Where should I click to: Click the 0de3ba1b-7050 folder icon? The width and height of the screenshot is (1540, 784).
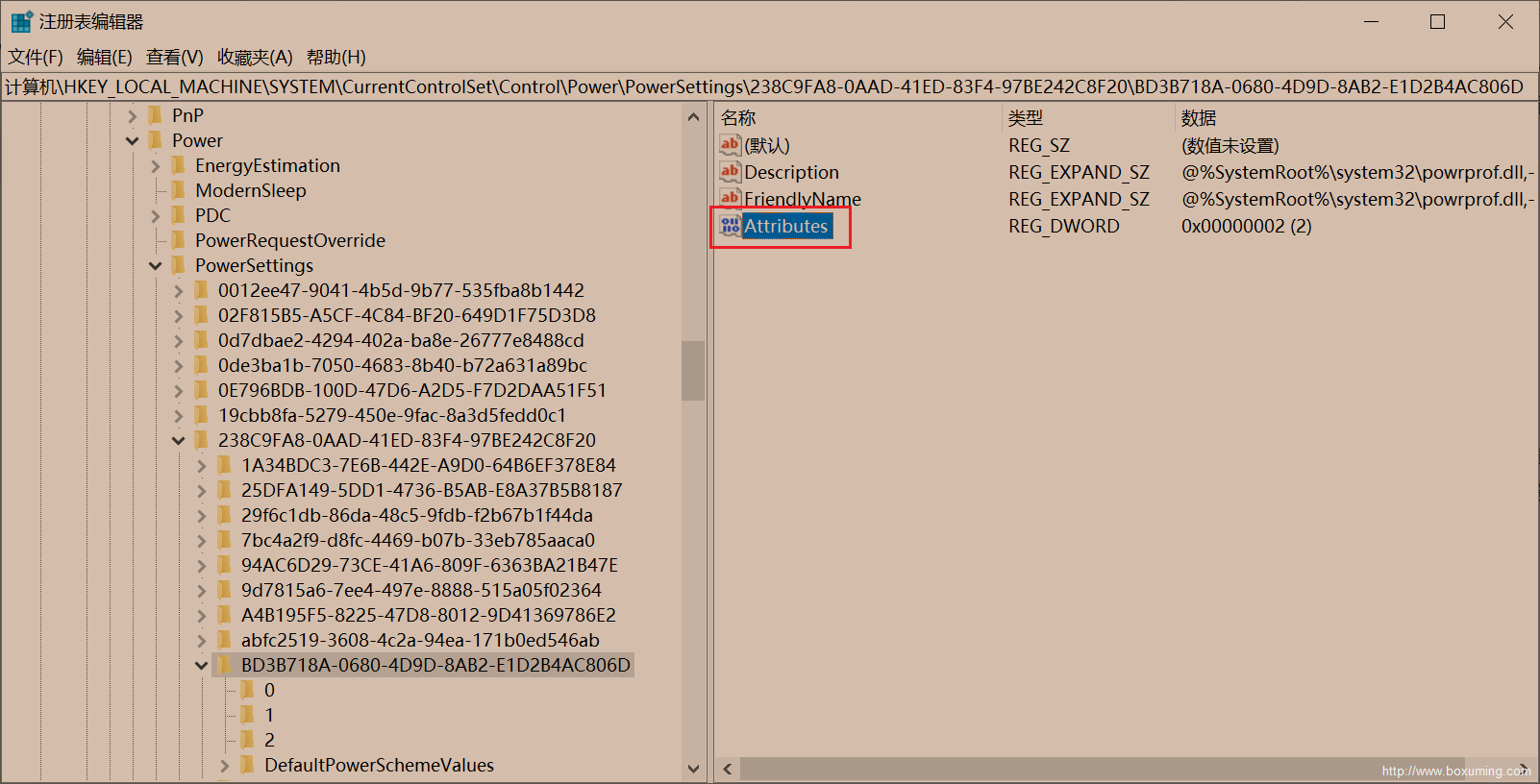click(202, 365)
